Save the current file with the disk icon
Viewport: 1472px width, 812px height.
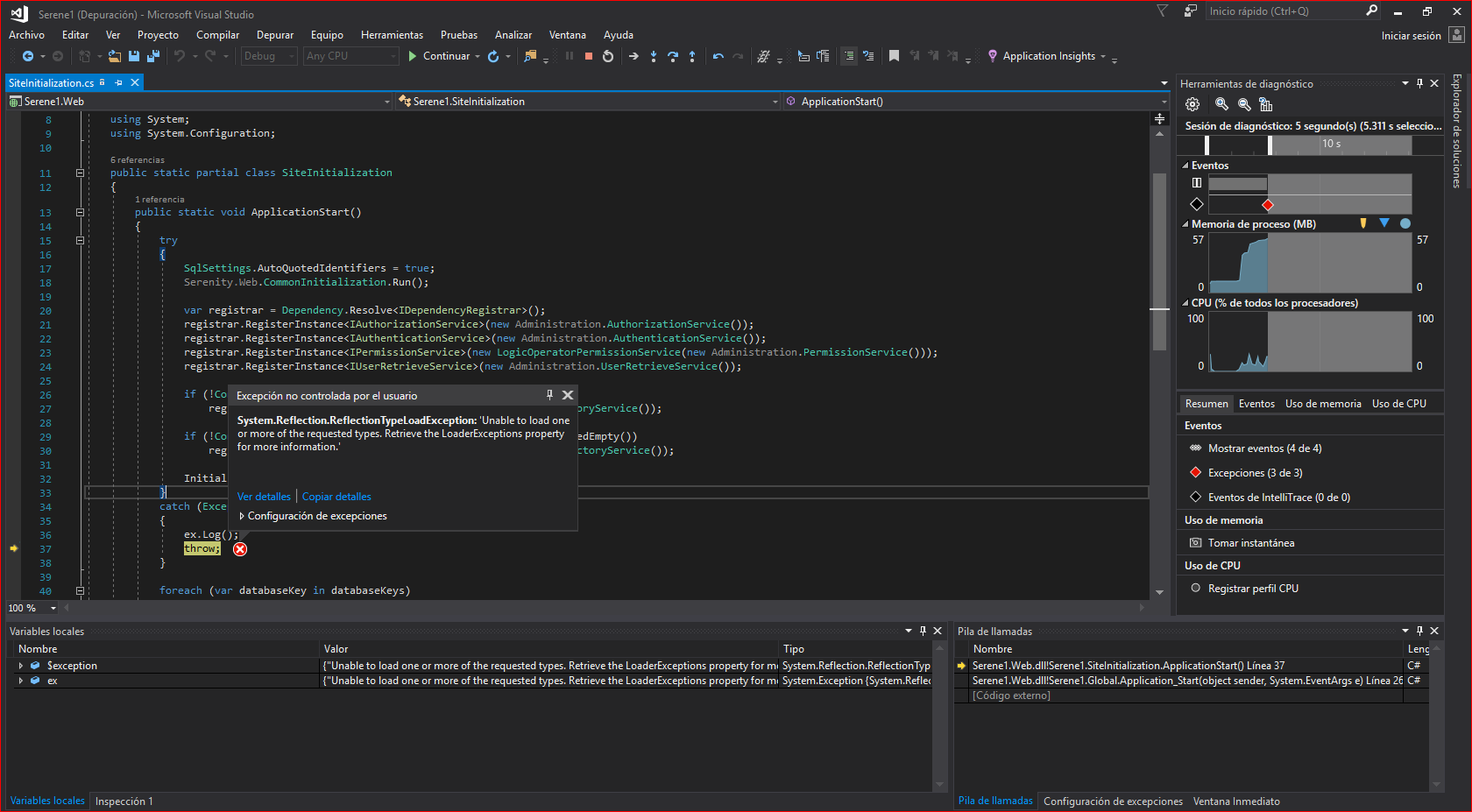(134, 56)
